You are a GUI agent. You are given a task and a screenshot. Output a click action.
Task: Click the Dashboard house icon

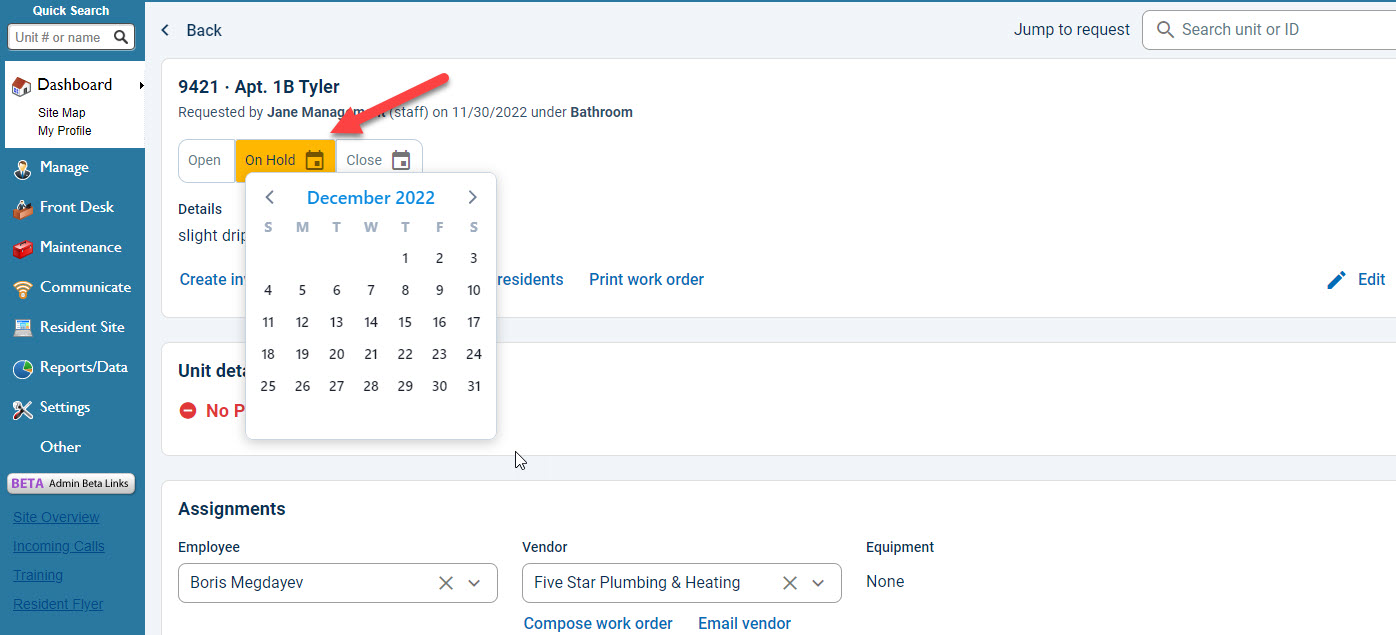click(21, 87)
